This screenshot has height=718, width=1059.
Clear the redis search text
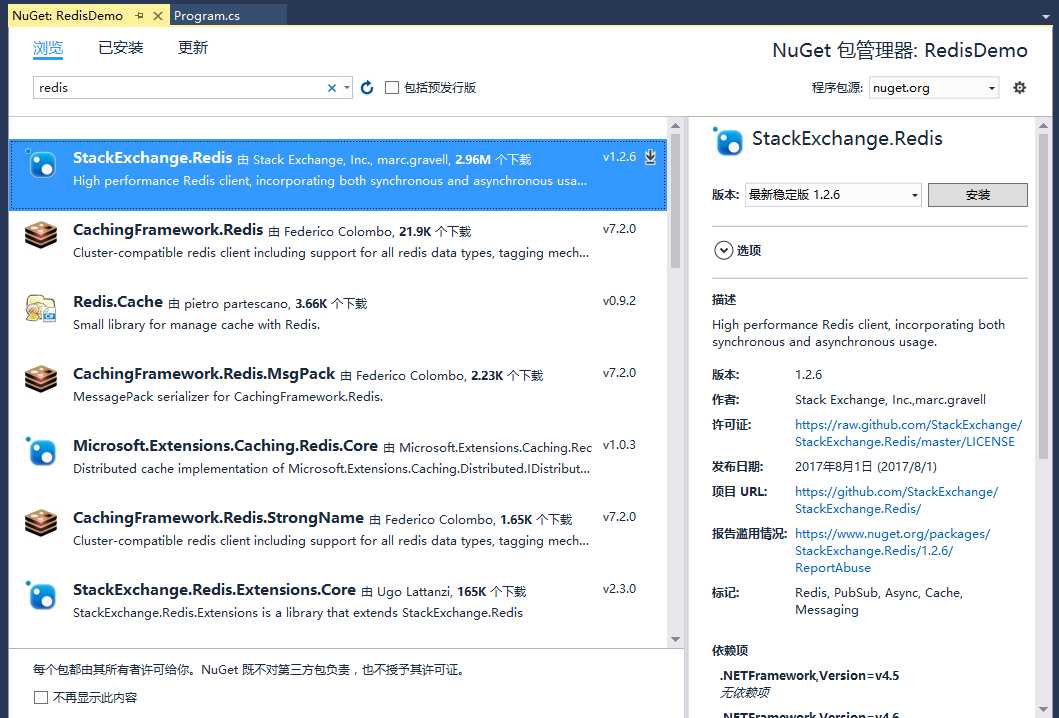332,88
